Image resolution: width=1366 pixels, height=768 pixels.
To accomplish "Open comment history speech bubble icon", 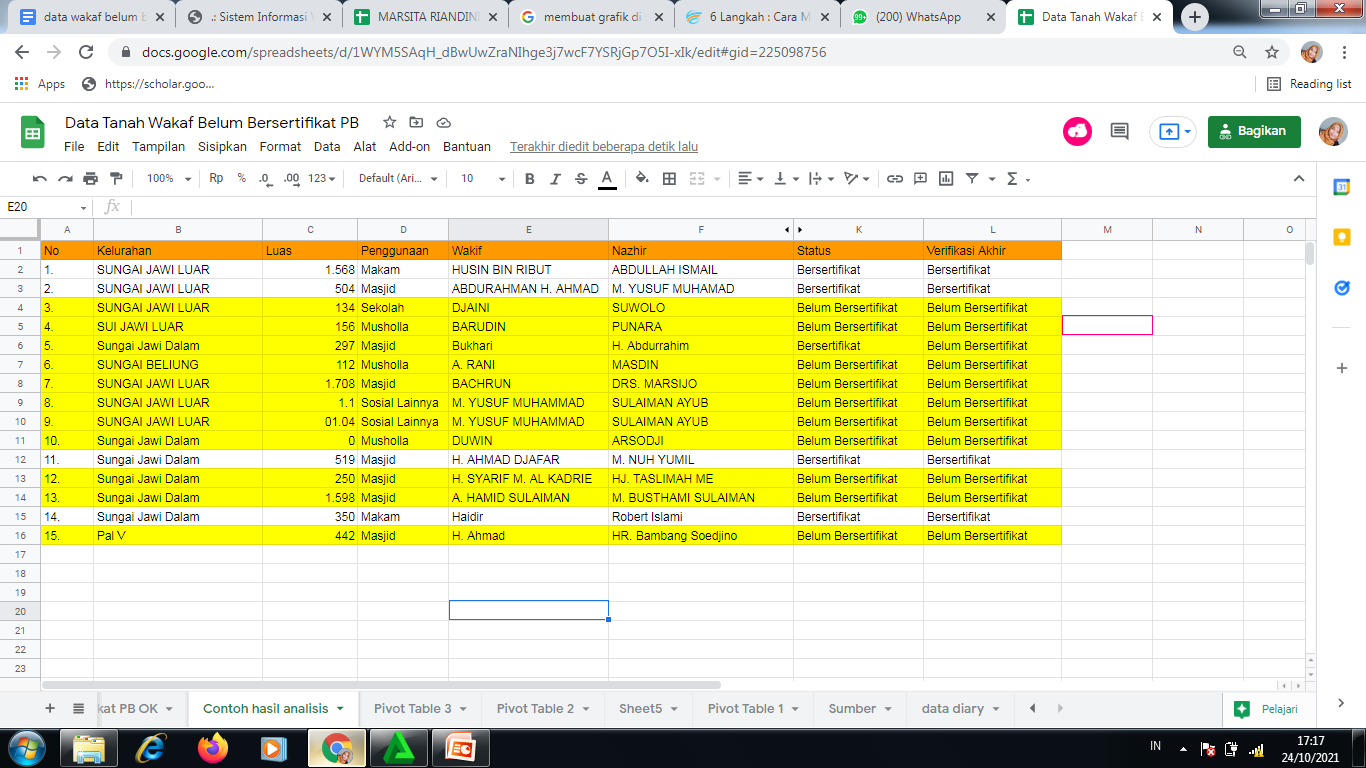I will pos(1119,131).
